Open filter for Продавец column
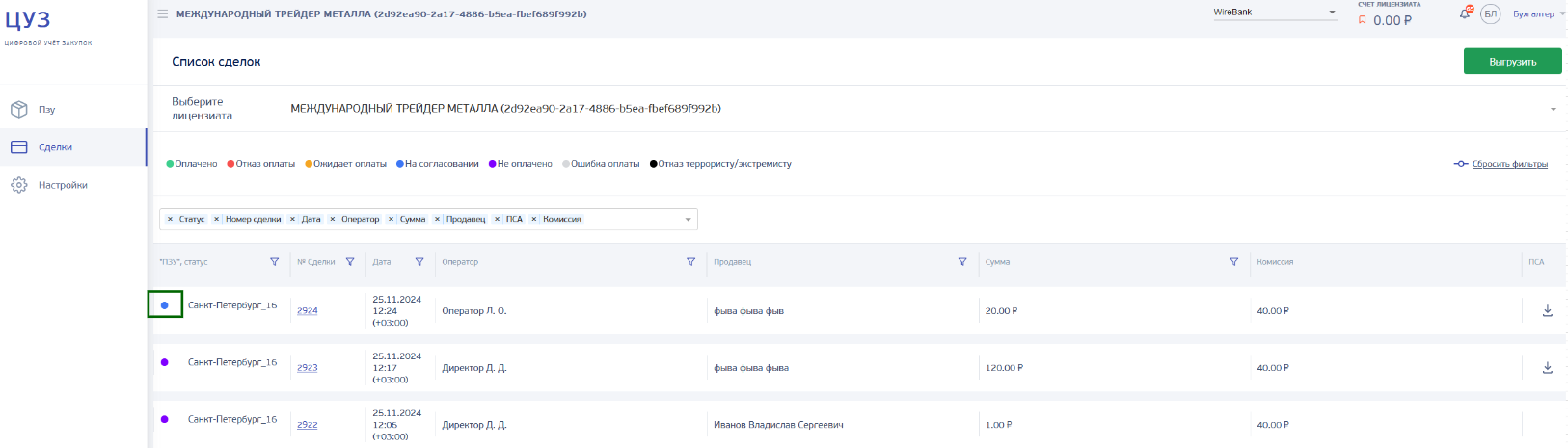The width and height of the screenshot is (1568, 448). pos(962,262)
